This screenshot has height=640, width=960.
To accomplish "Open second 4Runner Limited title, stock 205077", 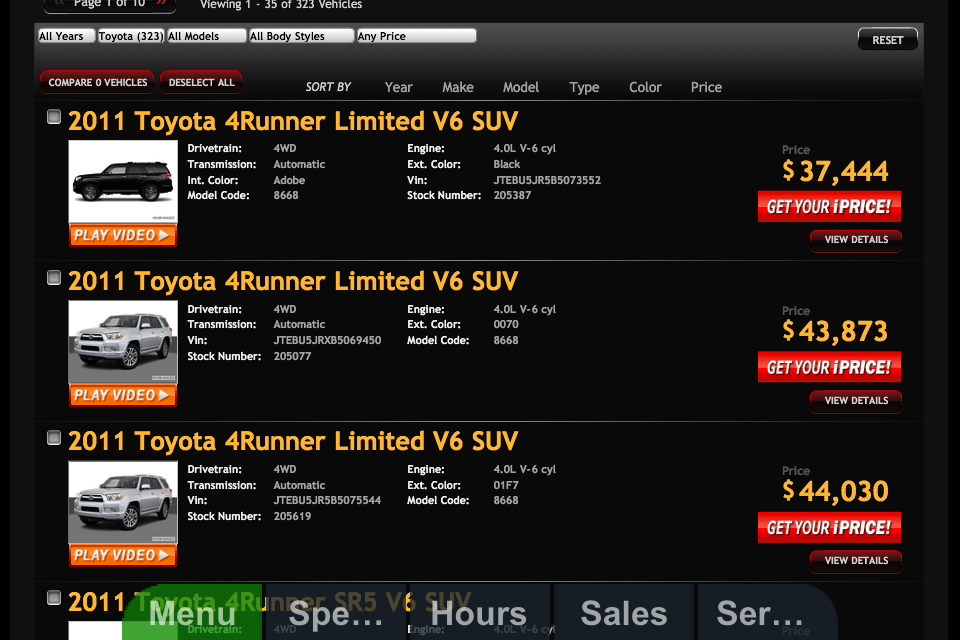I will click(293, 281).
